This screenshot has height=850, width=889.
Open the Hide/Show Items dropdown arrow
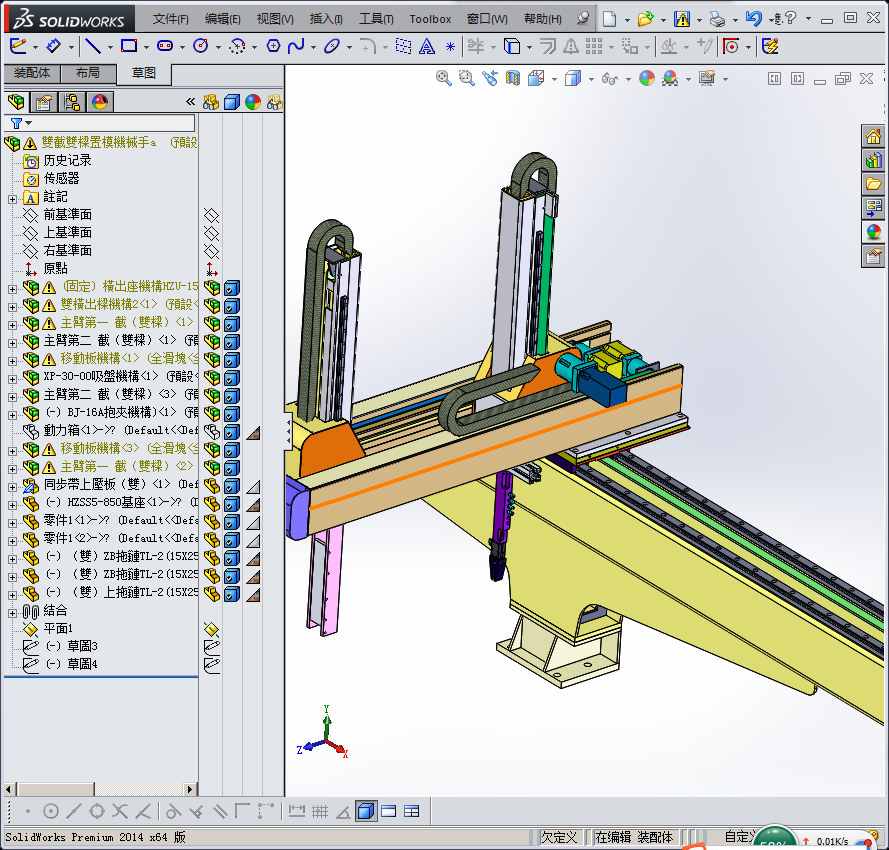click(628, 79)
